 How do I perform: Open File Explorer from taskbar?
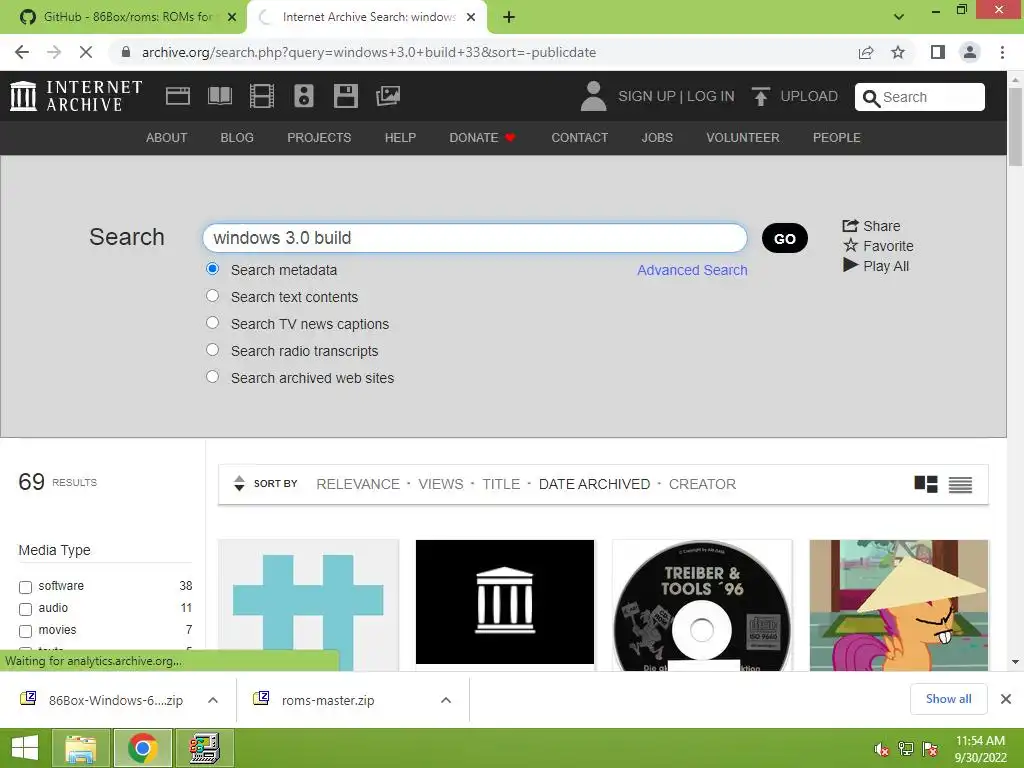81,748
